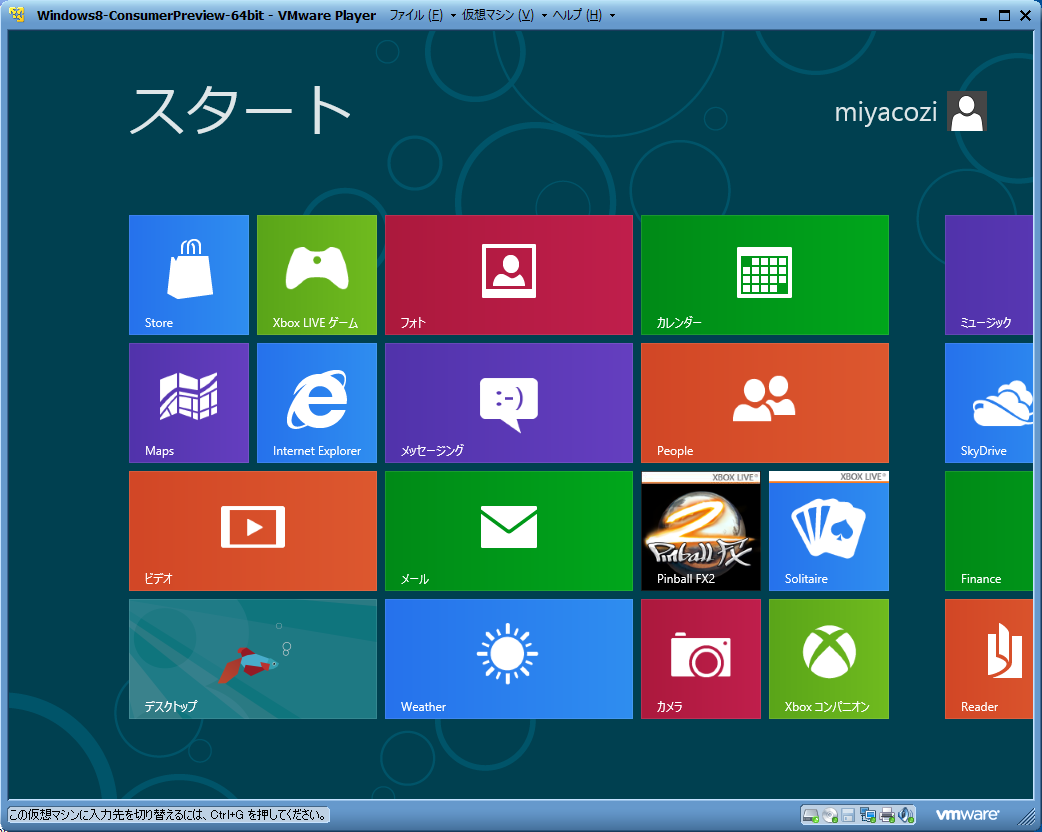This screenshot has height=832, width=1042.
Task: Launch the Solitaire tile
Action: point(829,531)
